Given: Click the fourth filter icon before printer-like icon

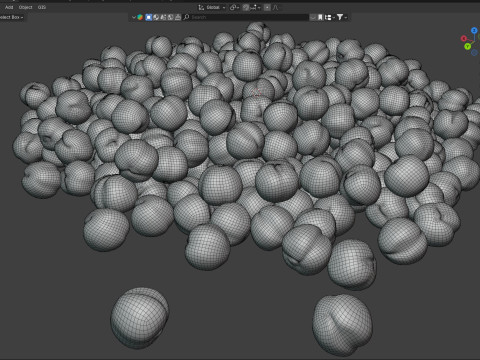Looking at the screenshot, I should [x=170, y=17].
